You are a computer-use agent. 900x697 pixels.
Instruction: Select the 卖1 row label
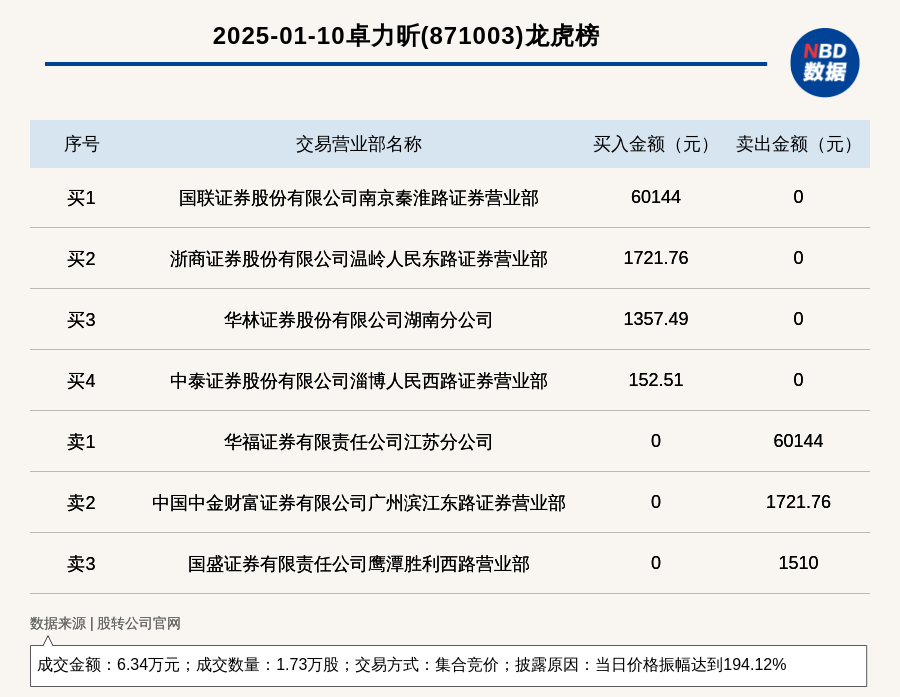tap(81, 442)
